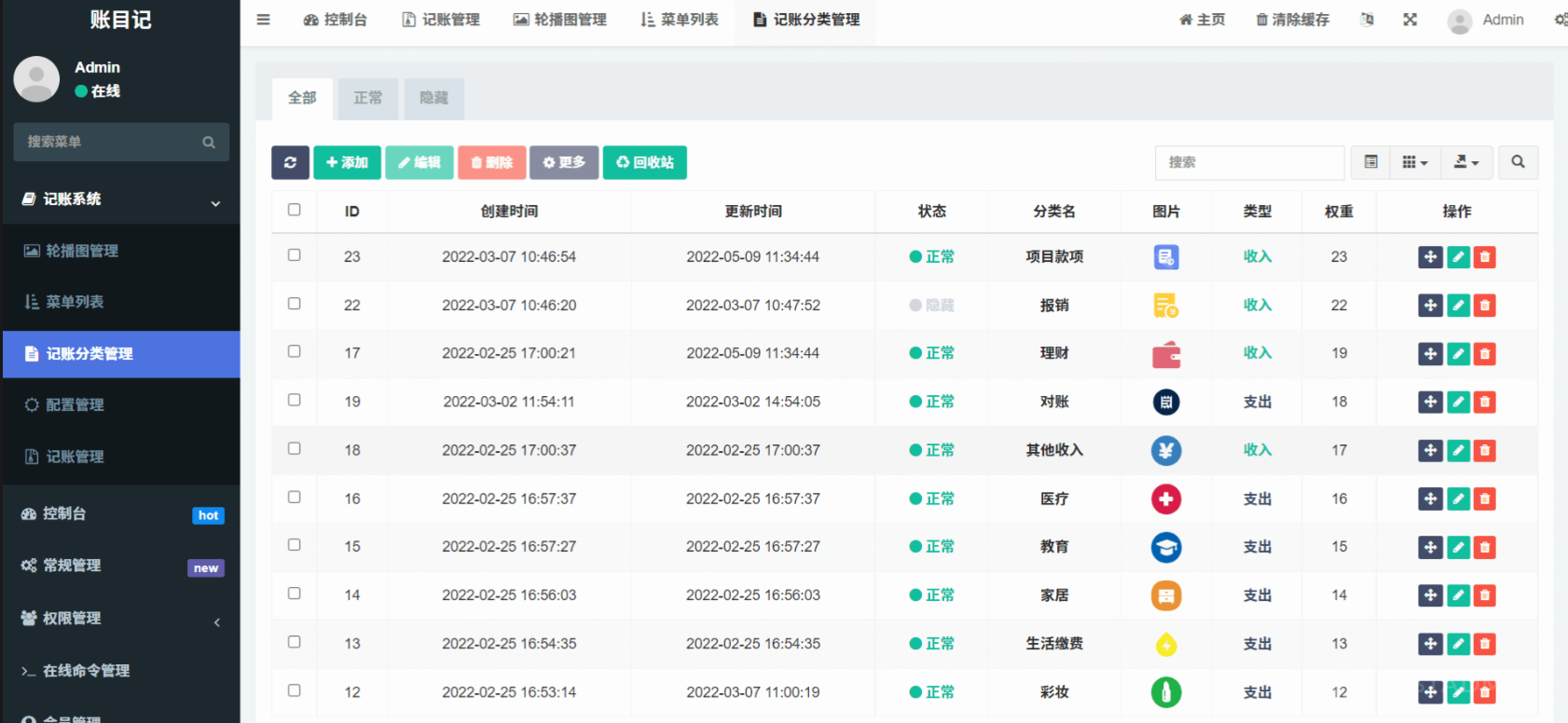Select the checkbox for row ID 19
The height and width of the screenshot is (723, 1568).
pos(295,401)
